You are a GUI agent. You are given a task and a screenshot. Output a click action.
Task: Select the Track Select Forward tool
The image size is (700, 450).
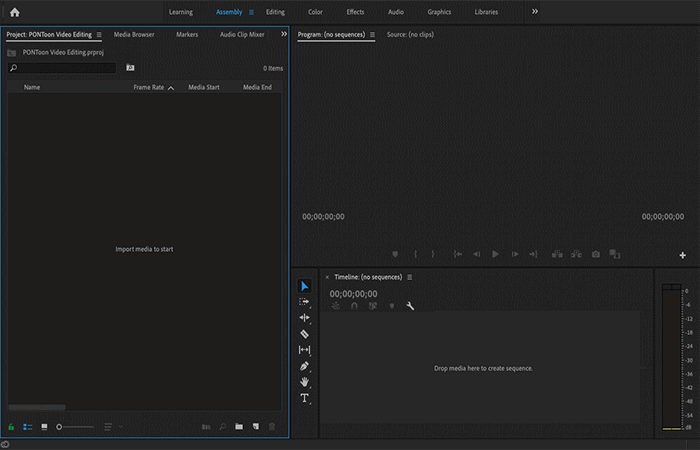pos(304,302)
